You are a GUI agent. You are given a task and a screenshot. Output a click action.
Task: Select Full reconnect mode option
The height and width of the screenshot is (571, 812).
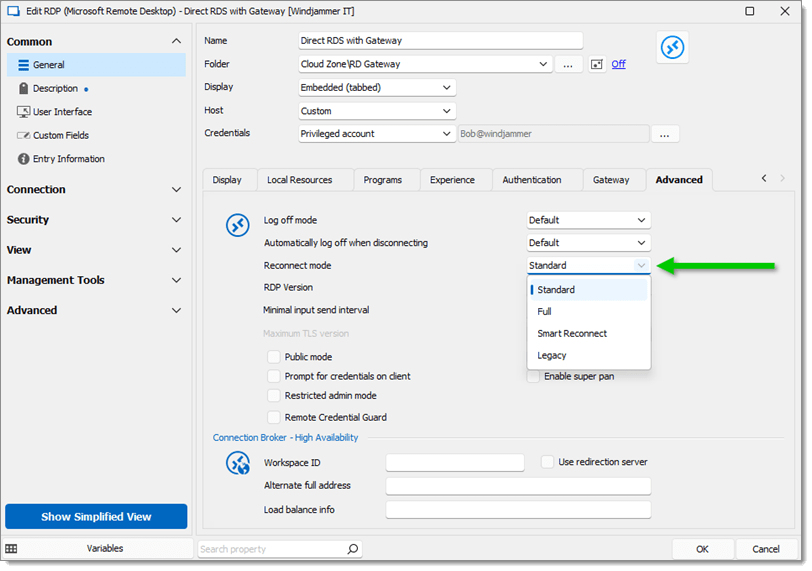[x=588, y=312]
